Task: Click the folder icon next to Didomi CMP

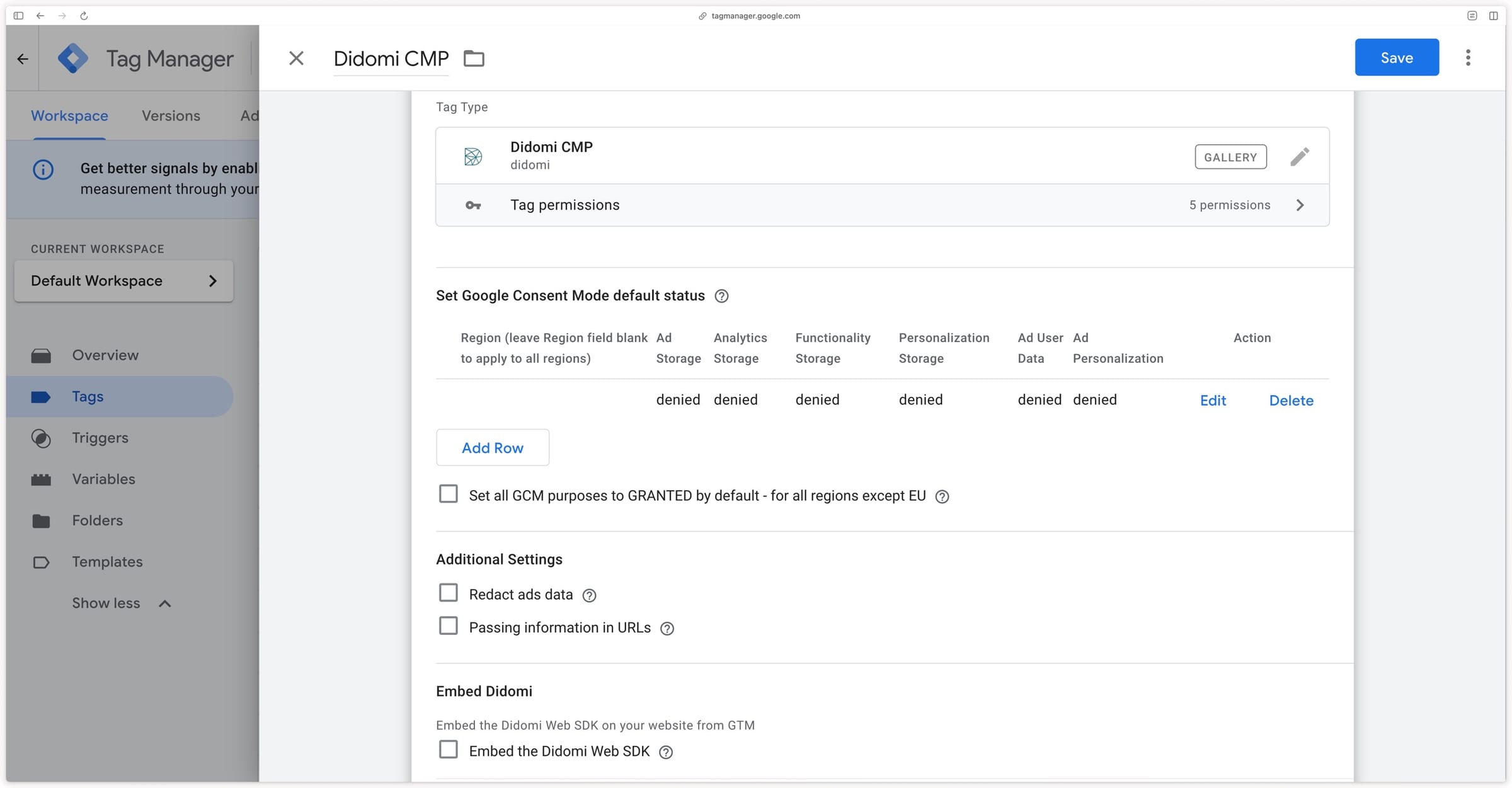Action: 474,59
